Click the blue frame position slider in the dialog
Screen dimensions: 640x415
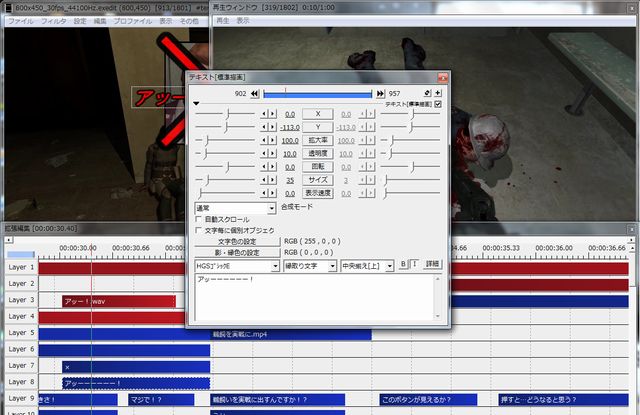coord(318,95)
